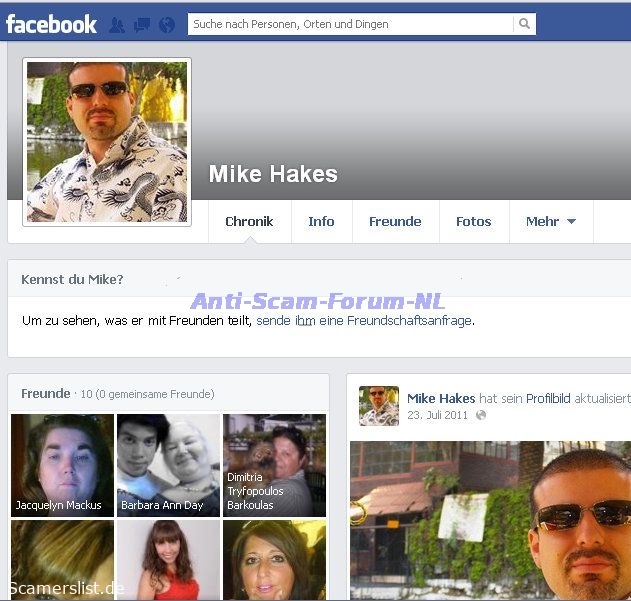631x601 pixels.
Task: Open the messages icon in header
Action: click(x=142, y=25)
